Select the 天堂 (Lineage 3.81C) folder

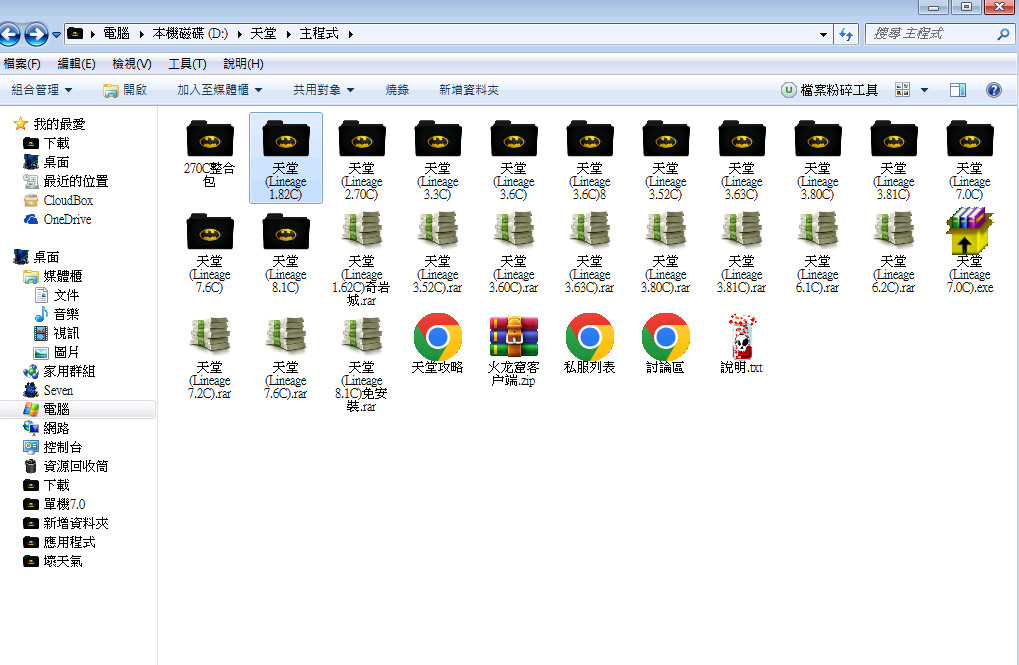coord(894,160)
